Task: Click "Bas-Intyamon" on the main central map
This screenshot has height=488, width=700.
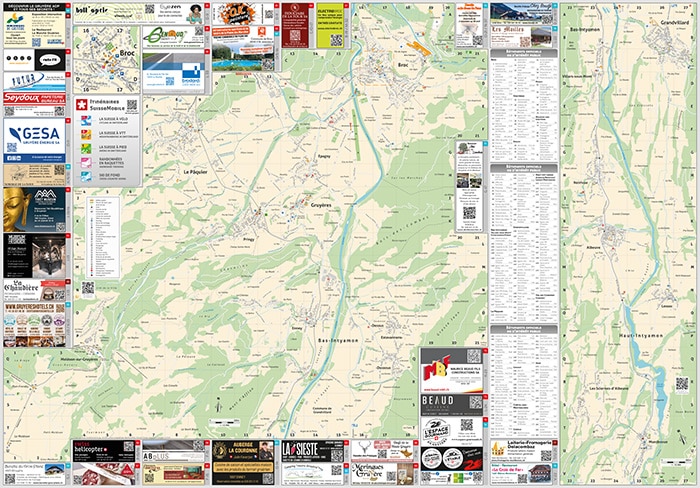Action: click(338, 341)
